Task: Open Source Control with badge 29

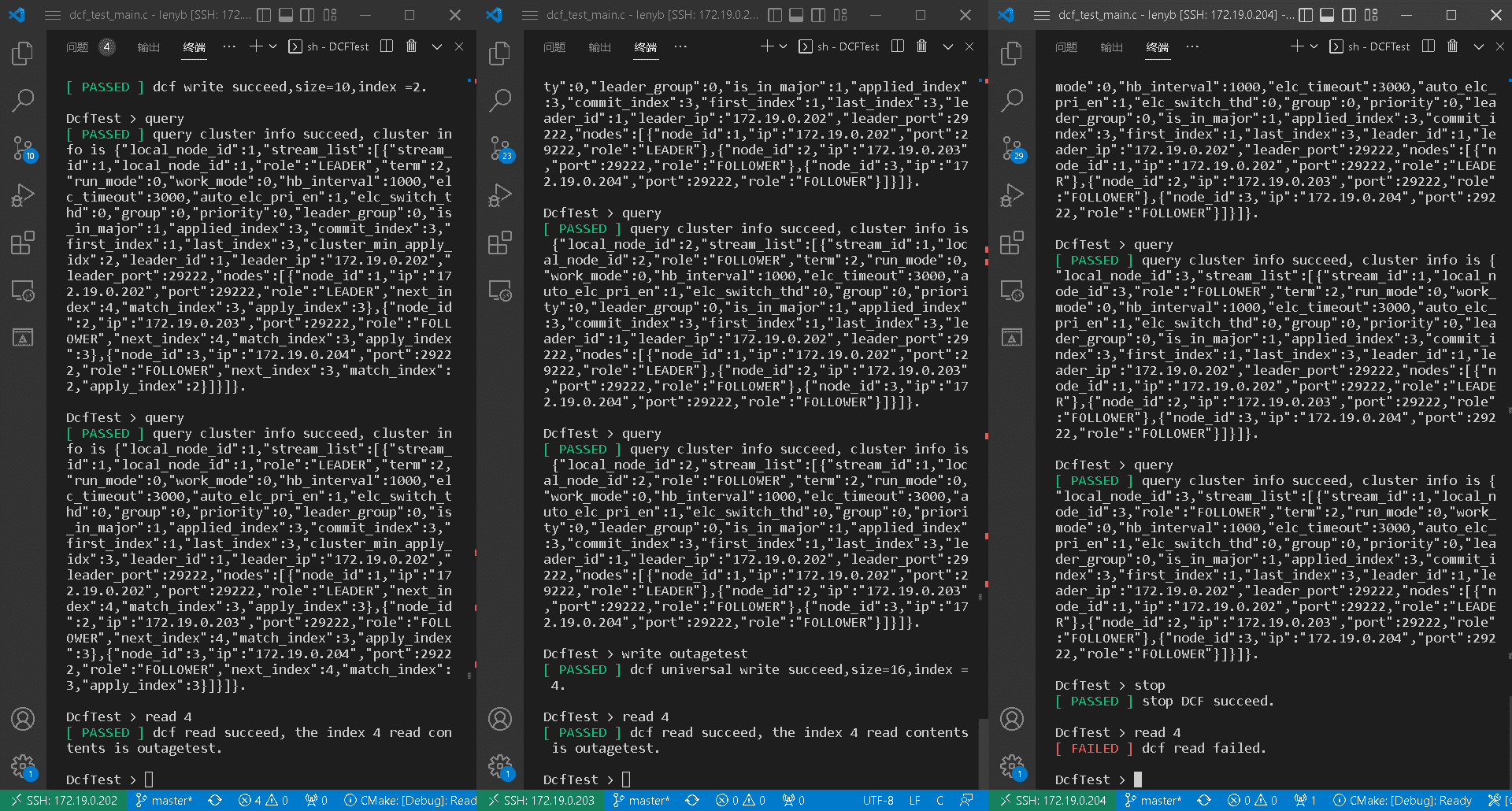Action: tap(1012, 147)
